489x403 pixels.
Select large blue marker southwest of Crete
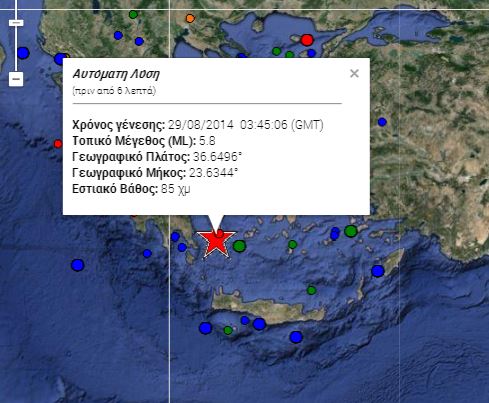[205, 328]
